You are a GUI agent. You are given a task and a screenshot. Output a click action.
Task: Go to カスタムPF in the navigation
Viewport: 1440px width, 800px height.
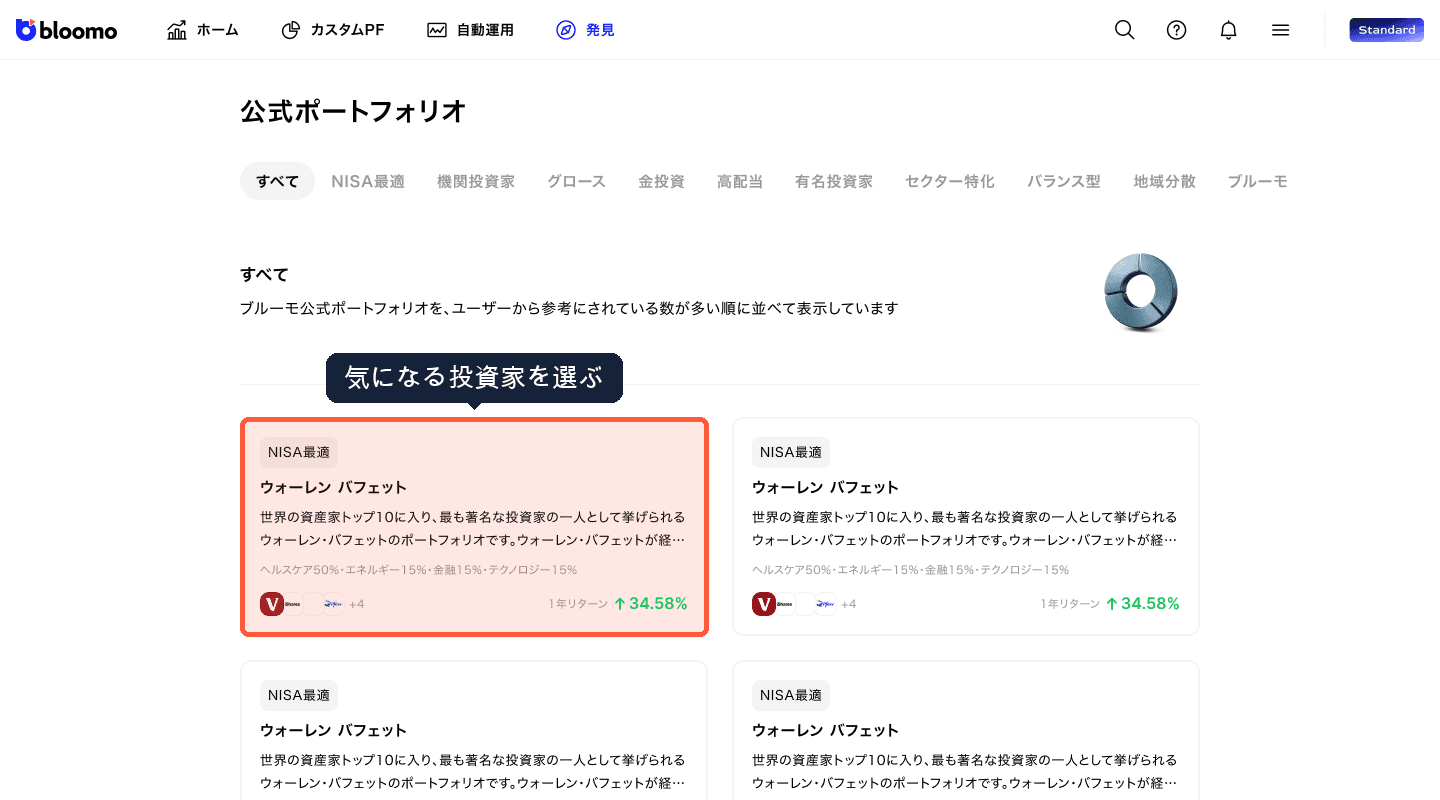tap(333, 30)
